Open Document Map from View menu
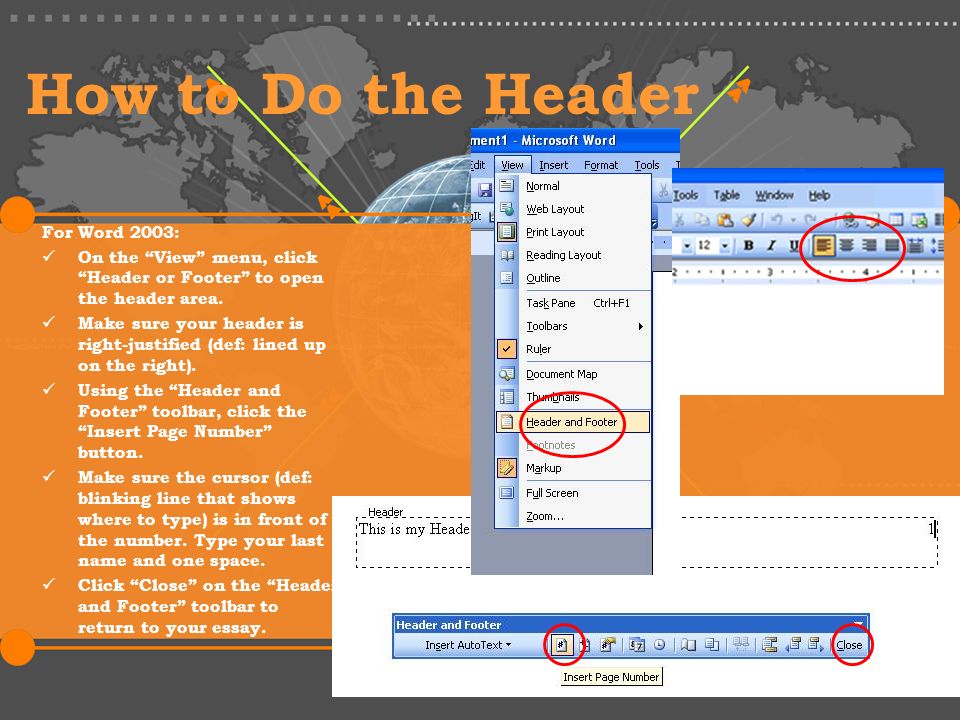The width and height of the screenshot is (960, 720). (572, 374)
